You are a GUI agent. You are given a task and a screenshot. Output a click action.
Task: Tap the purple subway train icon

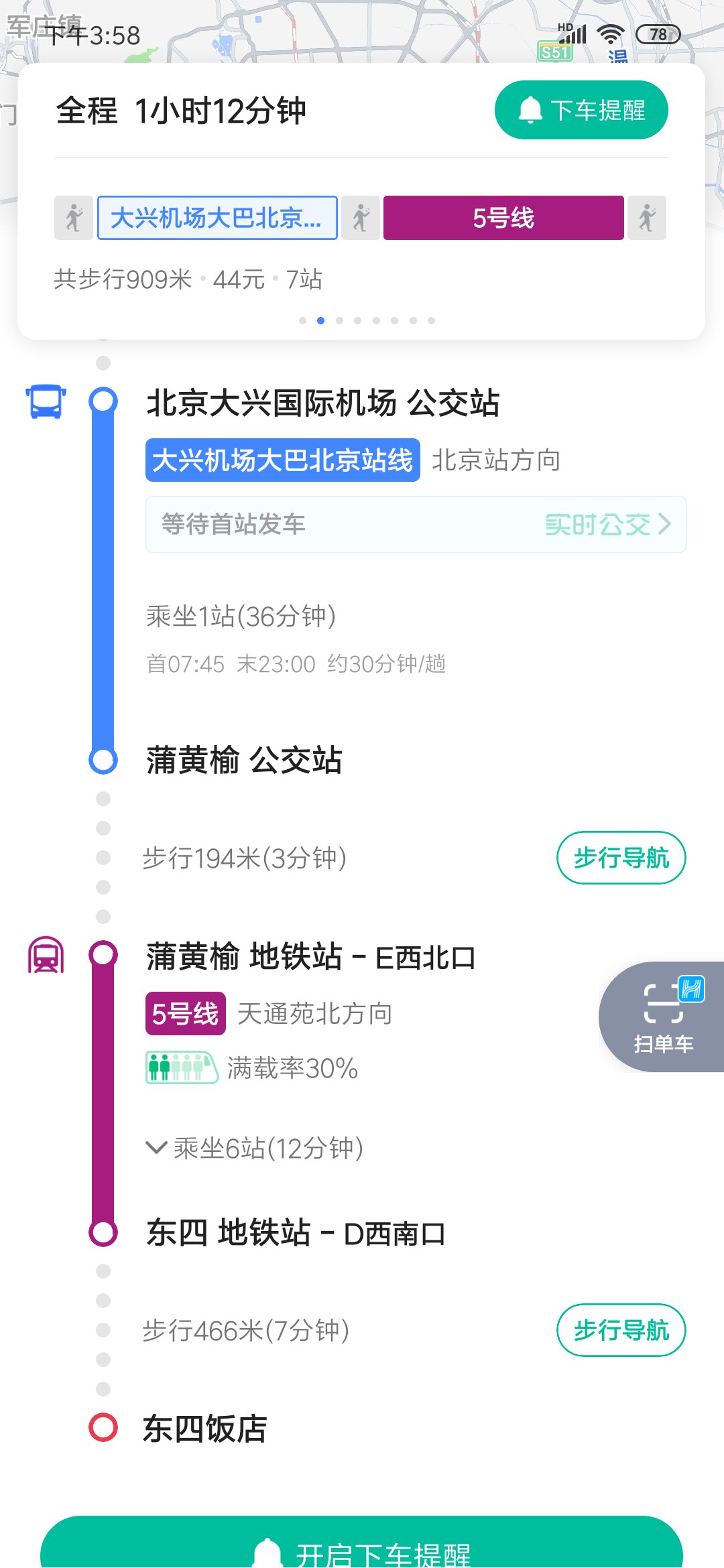point(46,955)
